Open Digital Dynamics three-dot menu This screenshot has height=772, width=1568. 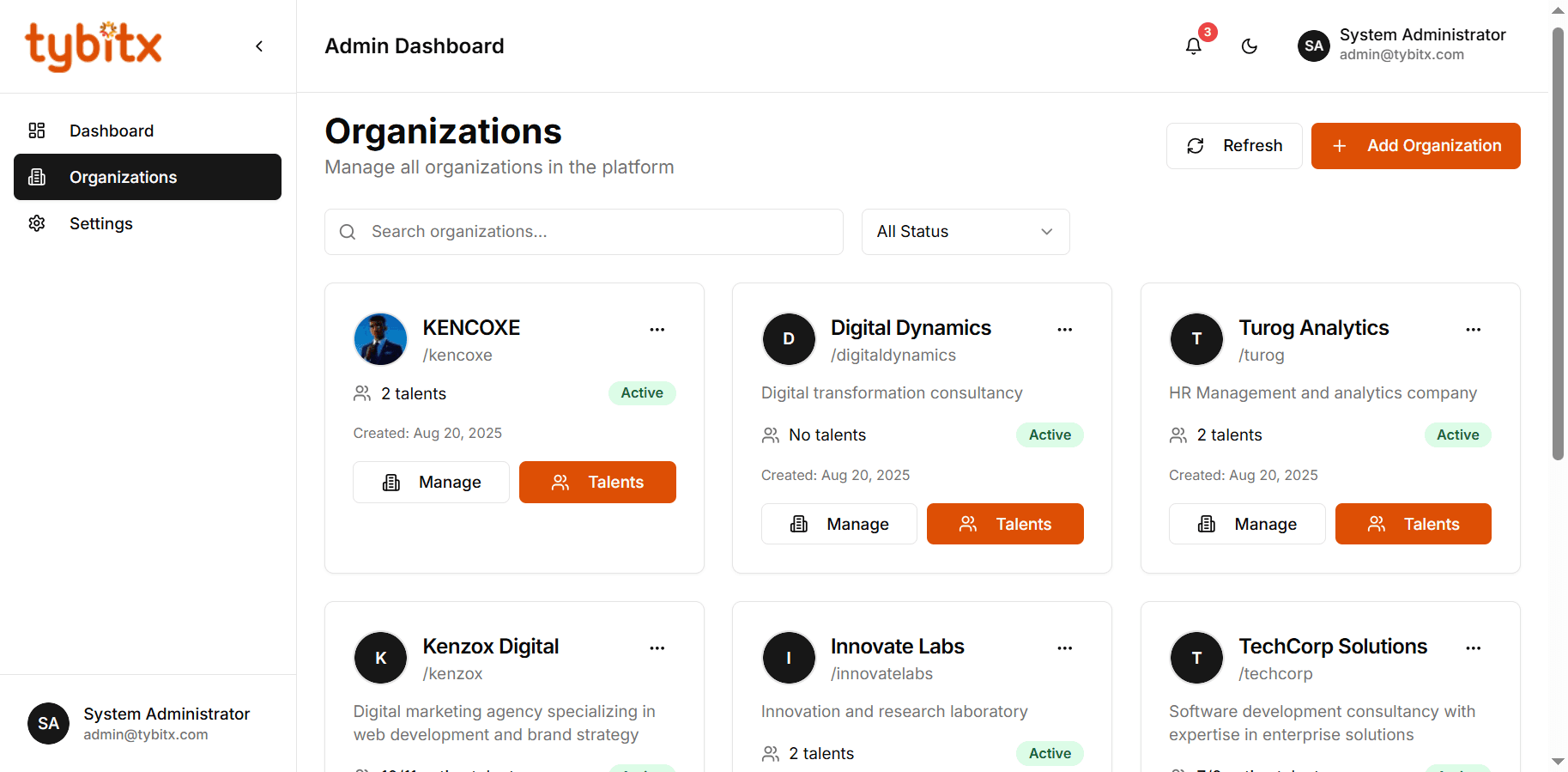[1065, 330]
